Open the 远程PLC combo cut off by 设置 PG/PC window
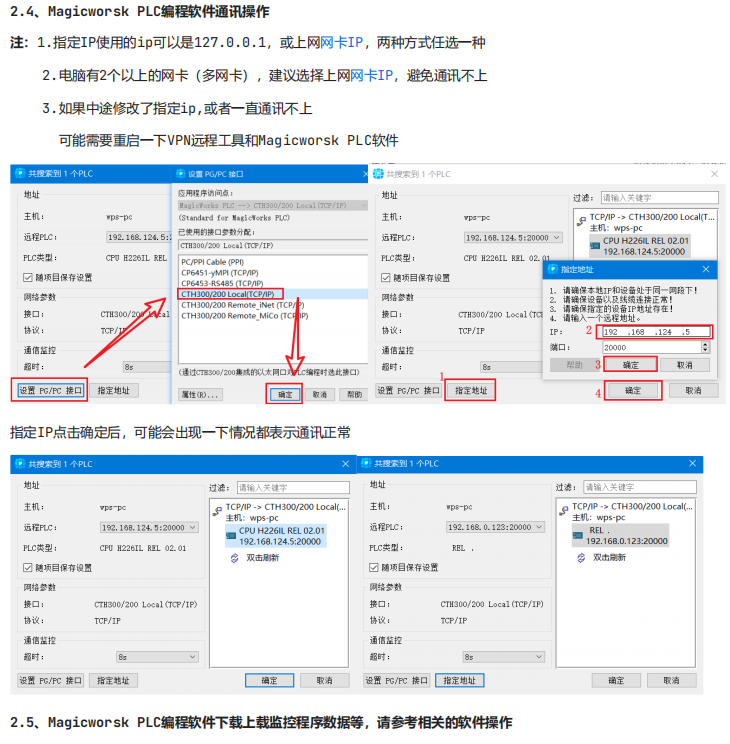Screen dimensions: 730x744 [x=139, y=237]
